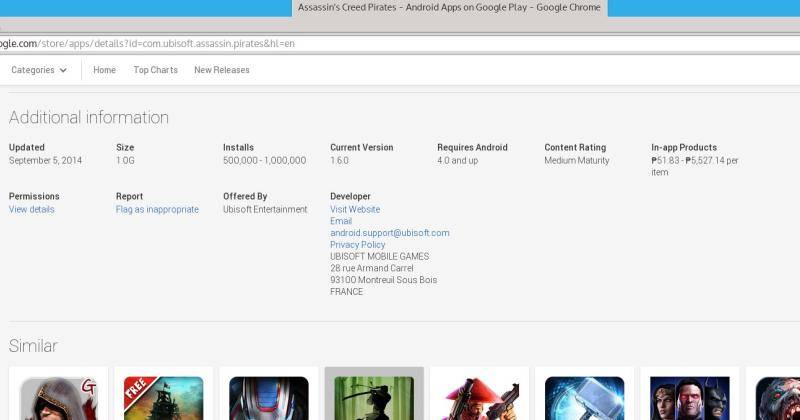Open View details permissions link
The image size is (800, 420).
pos(32,209)
